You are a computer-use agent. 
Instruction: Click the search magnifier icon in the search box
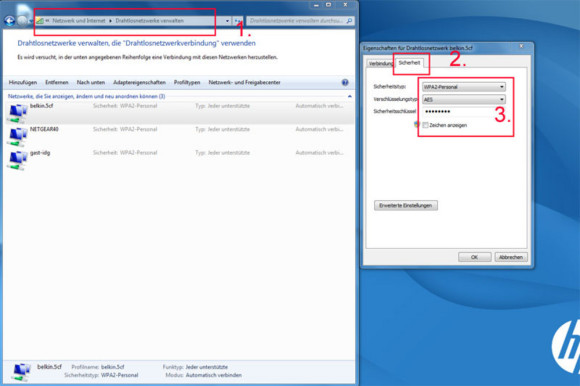[x=349, y=21]
